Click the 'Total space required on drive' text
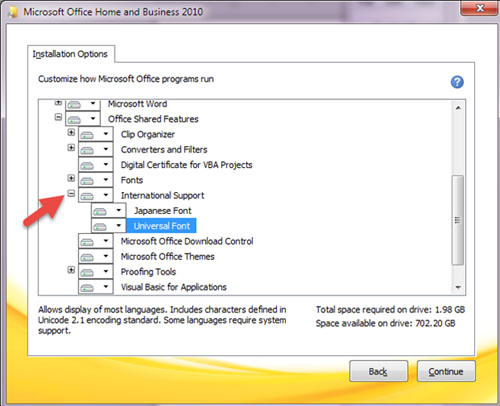The height and width of the screenshot is (406, 500). pos(390,310)
